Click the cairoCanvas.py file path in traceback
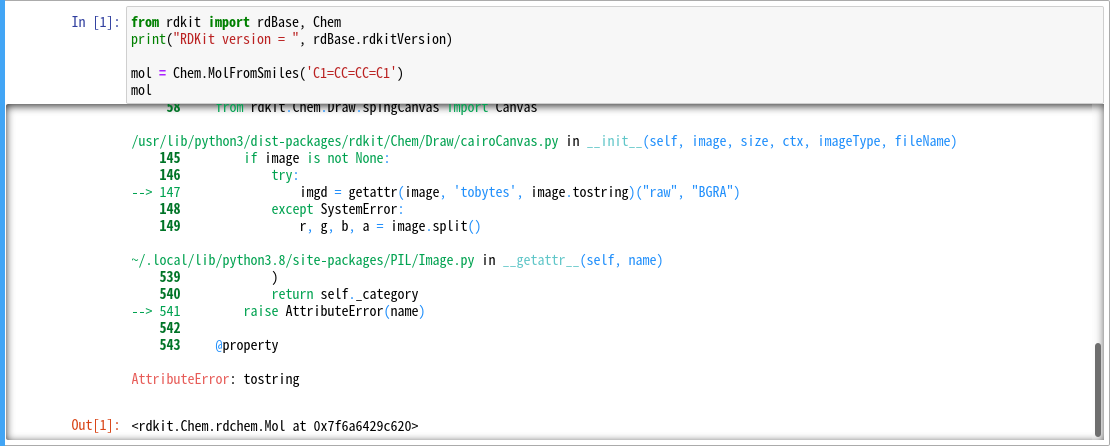1110x446 pixels. [345, 142]
